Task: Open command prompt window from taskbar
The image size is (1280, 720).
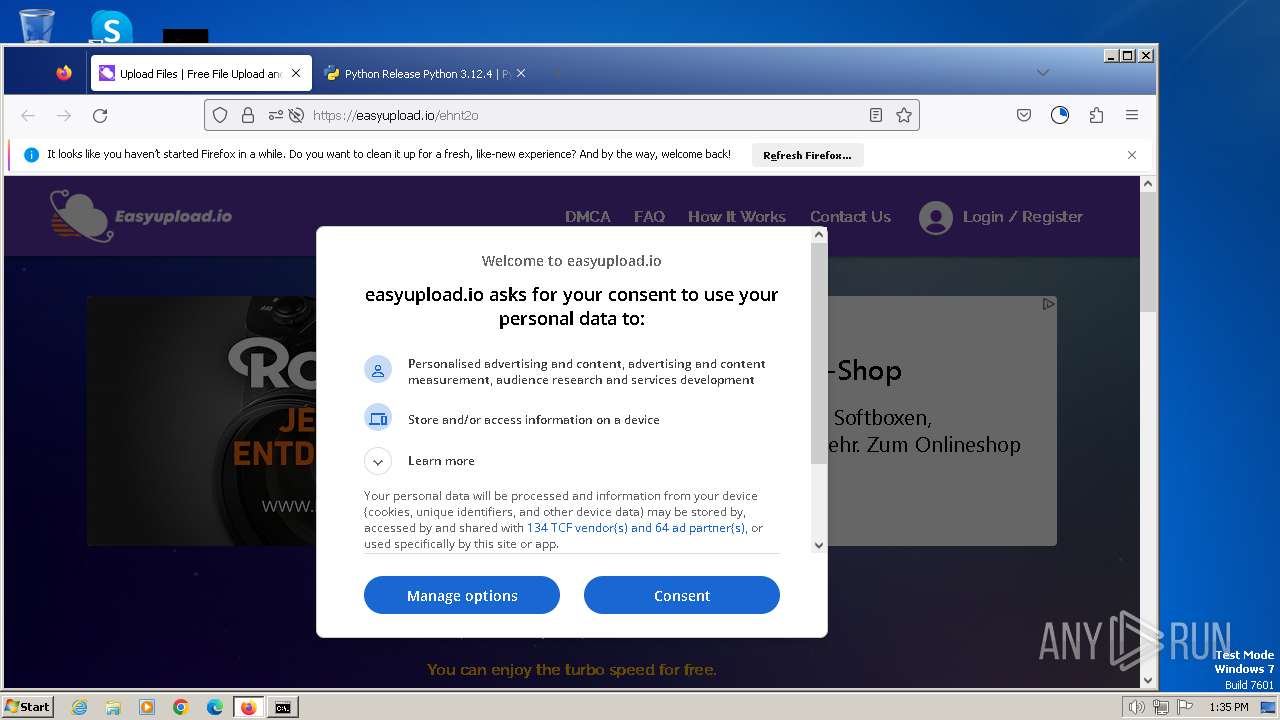Action: (x=283, y=707)
